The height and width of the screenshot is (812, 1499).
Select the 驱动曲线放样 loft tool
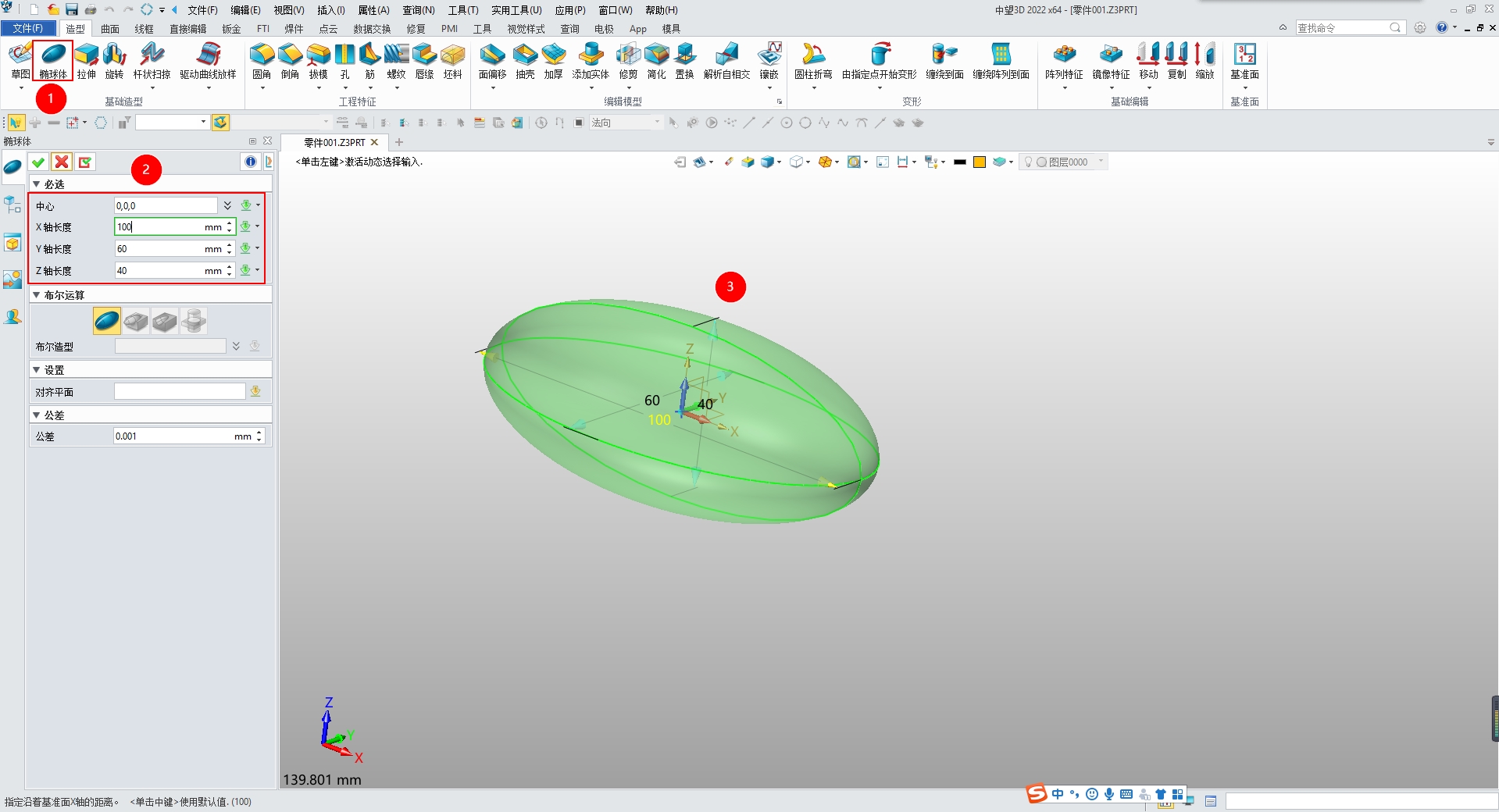click(x=208, y=61)
